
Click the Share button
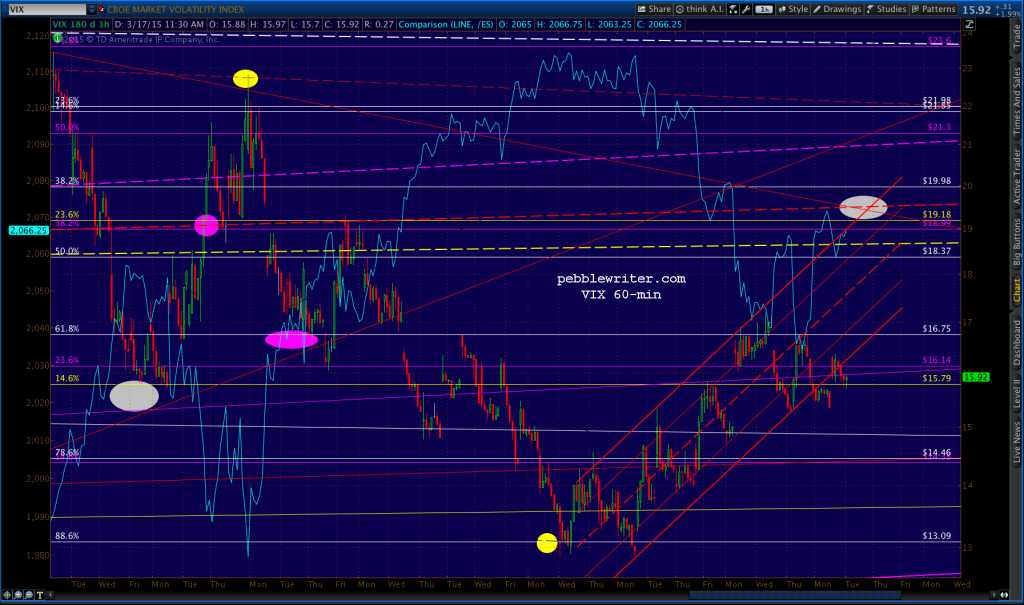pyautogui.click(x=654, y=9)
